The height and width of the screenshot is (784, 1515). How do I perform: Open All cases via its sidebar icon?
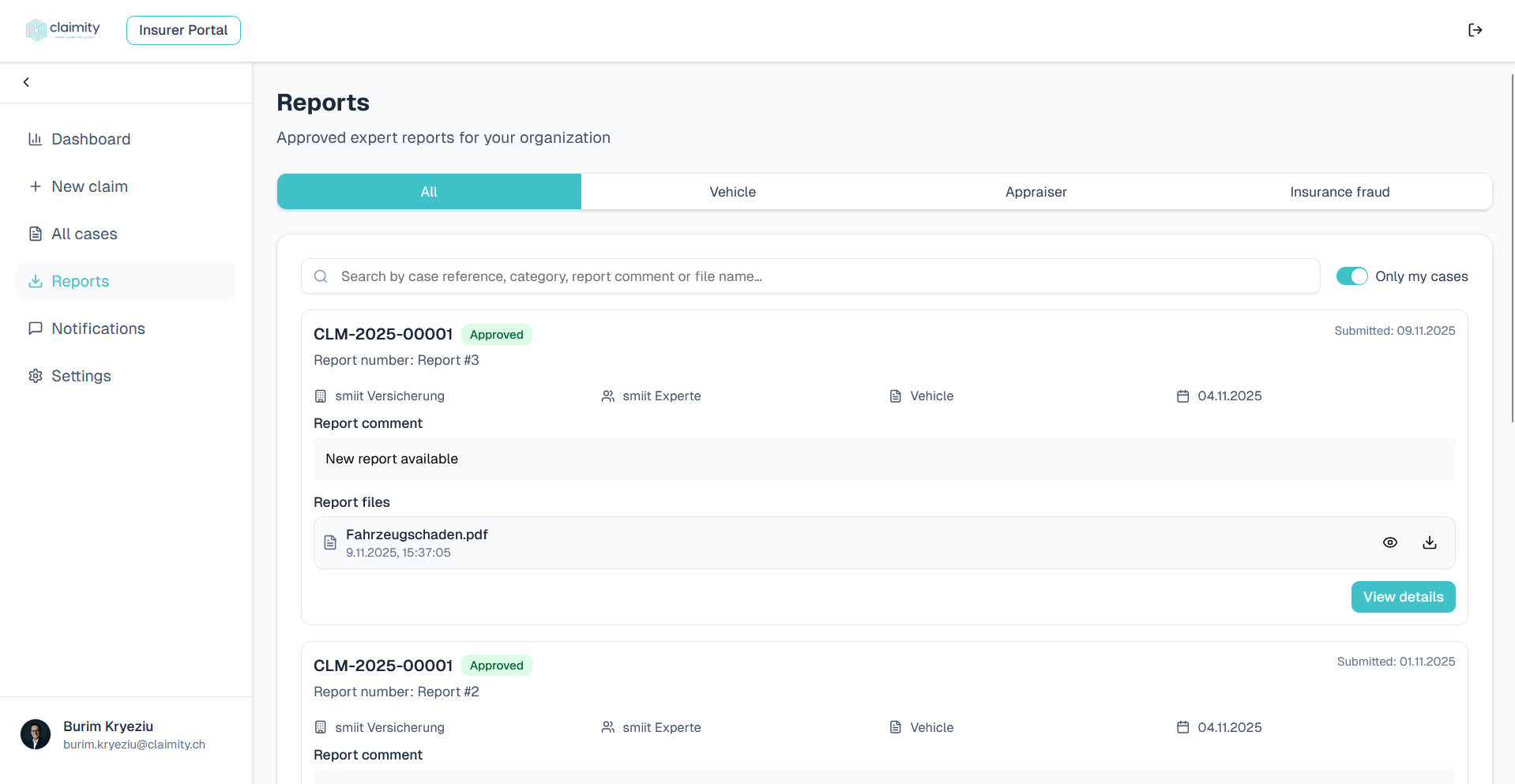(x=36, y=234)
